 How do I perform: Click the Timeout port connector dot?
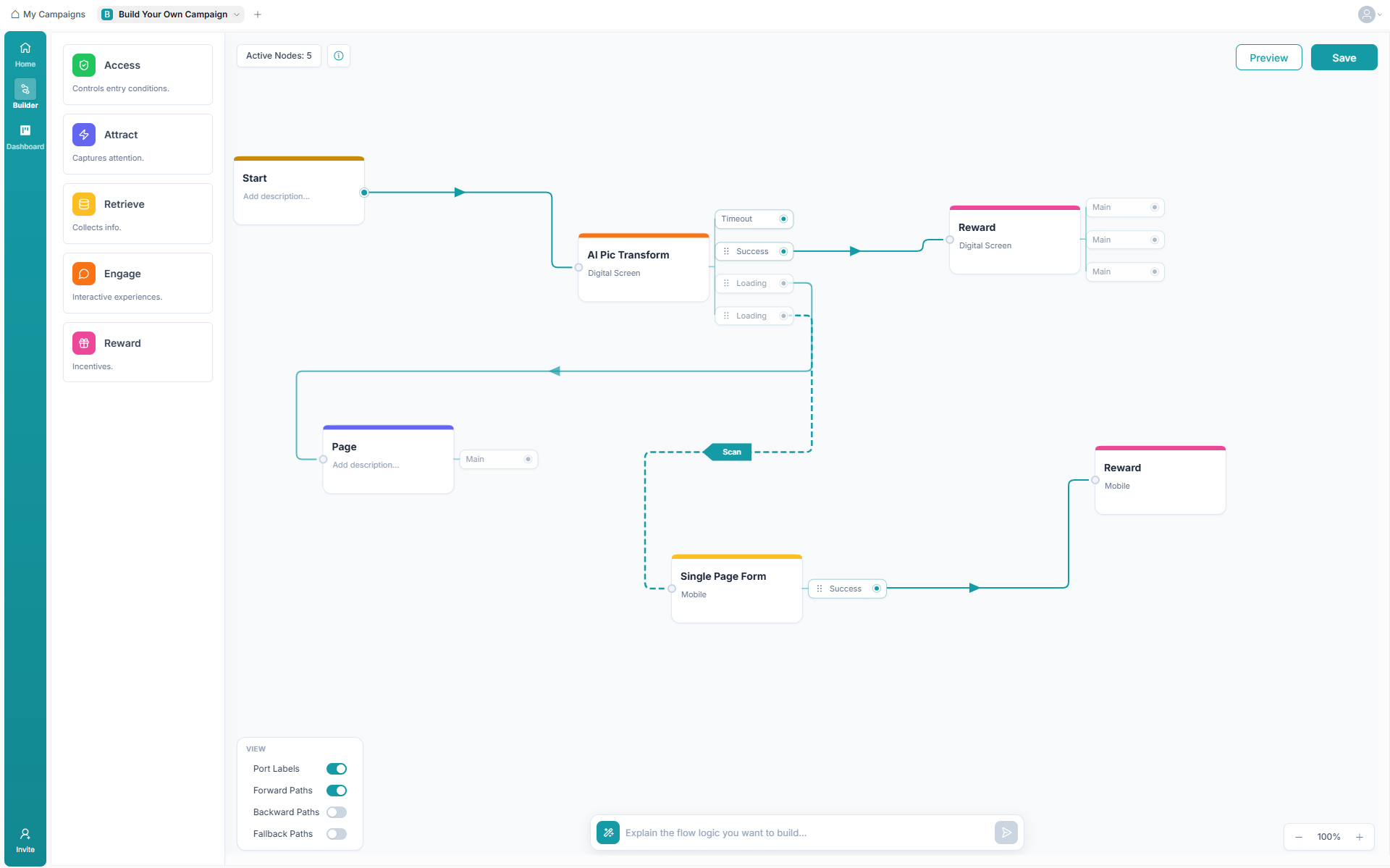coord(783,219)
